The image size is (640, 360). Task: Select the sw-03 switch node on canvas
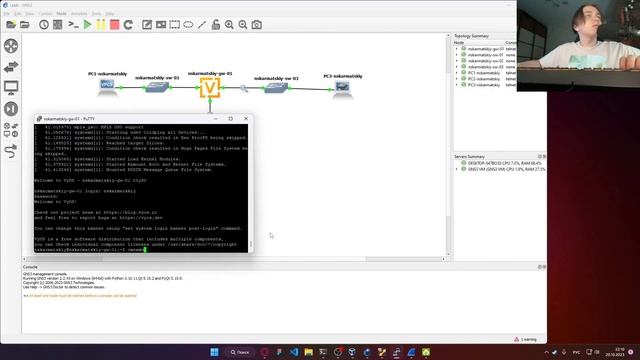(276, 88)
